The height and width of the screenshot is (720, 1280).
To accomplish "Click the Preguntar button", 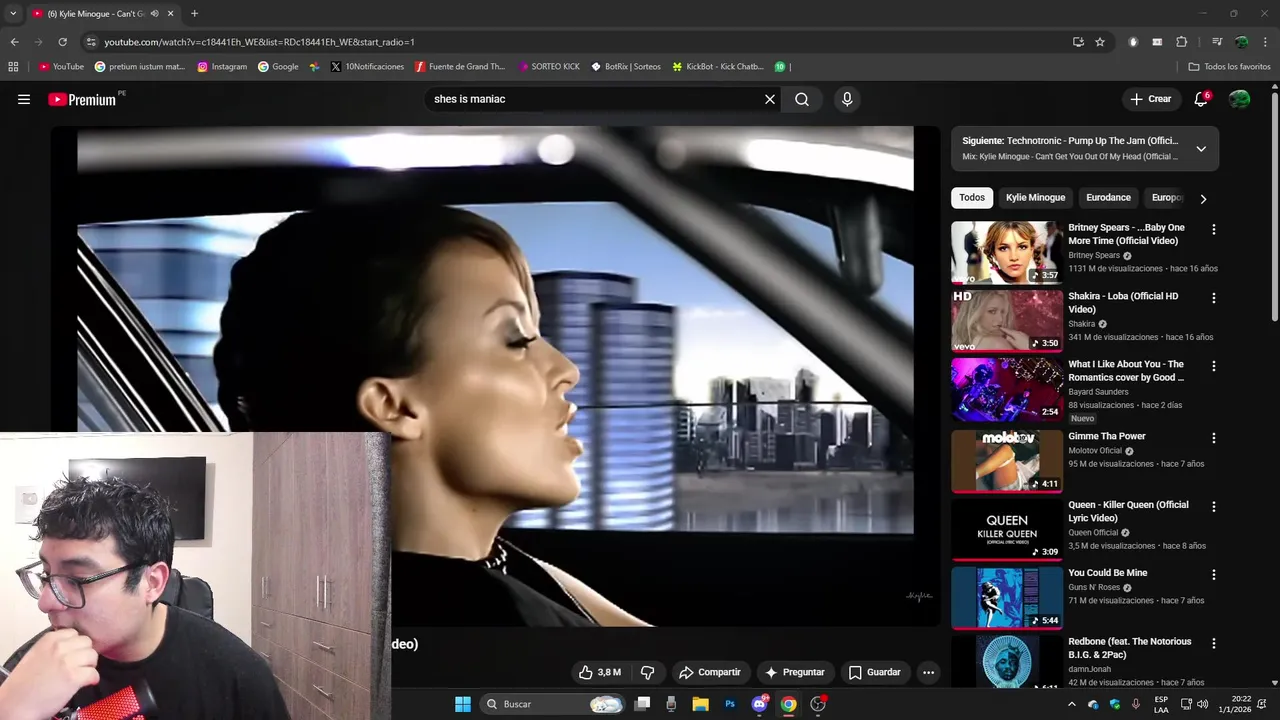I will coord(794,672).
